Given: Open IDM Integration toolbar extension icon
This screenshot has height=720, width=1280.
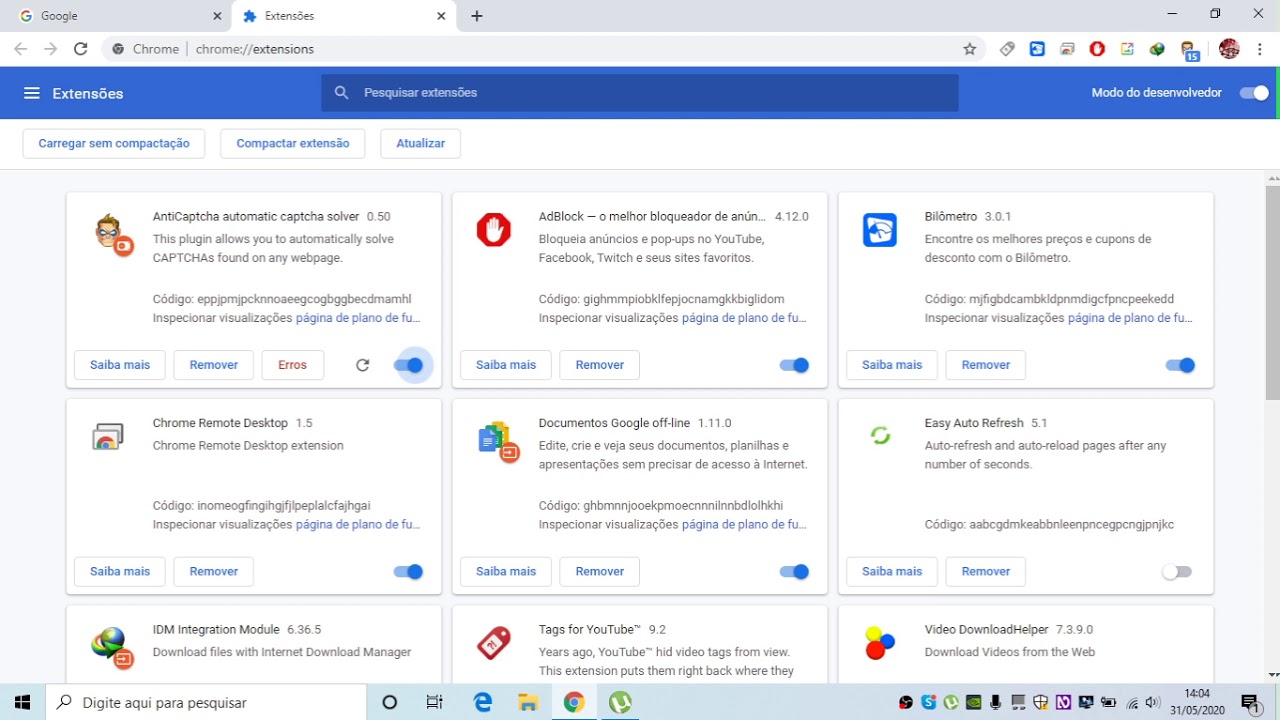Looking at the screenshot, I should pos(1157,49).
